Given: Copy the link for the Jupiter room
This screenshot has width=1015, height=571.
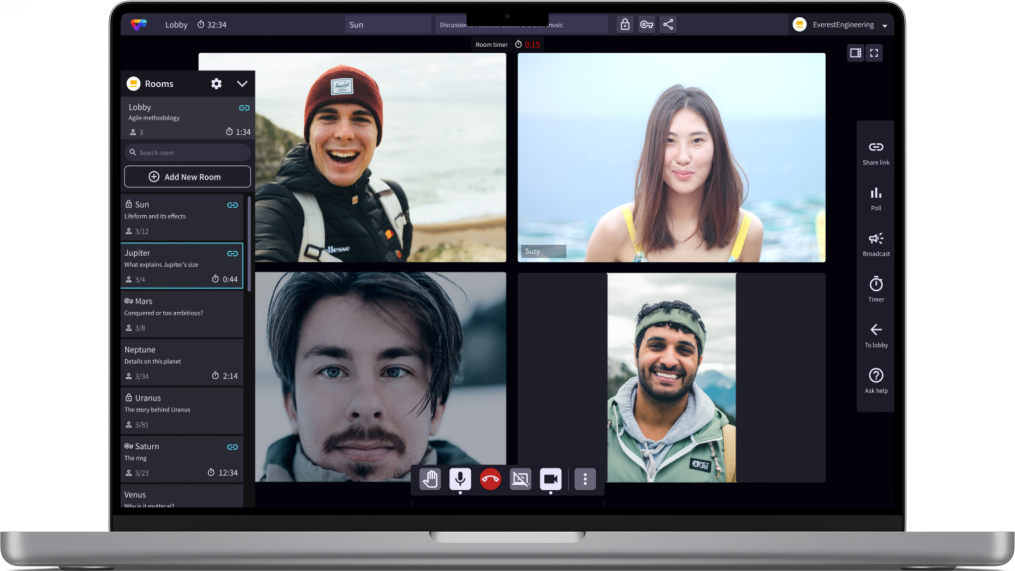Looking at the screenshot, I should [232, 254].
